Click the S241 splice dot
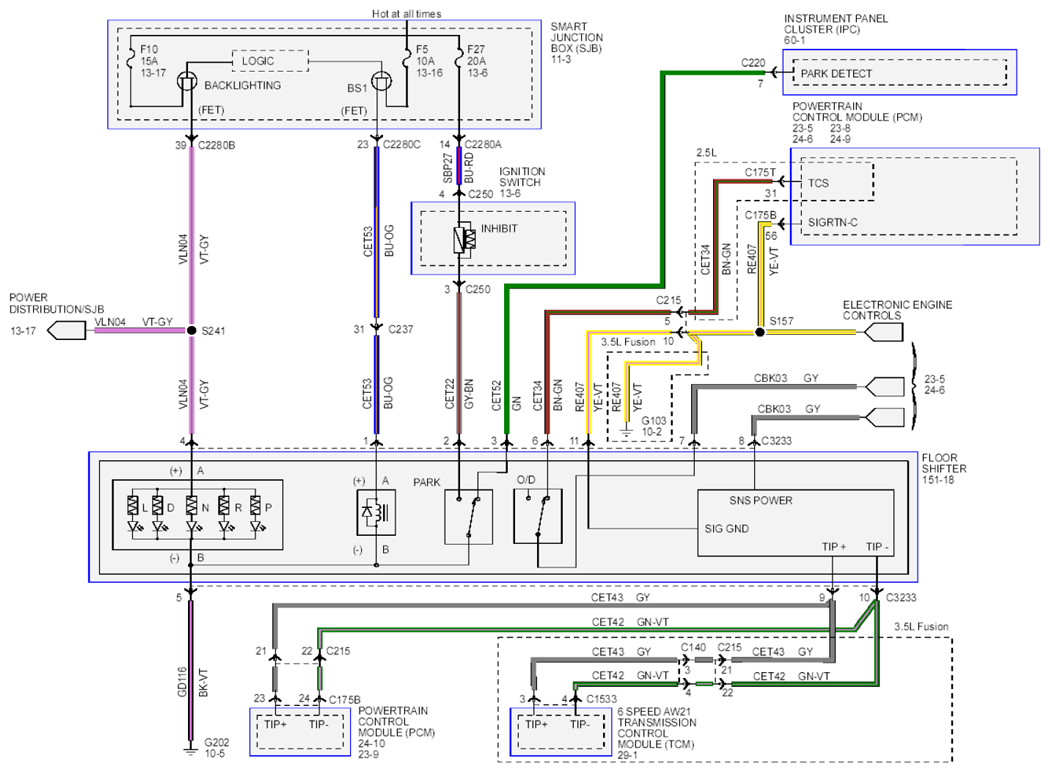Image resolution: width=1050 pixels, height=772 pixels. (192, 330)
